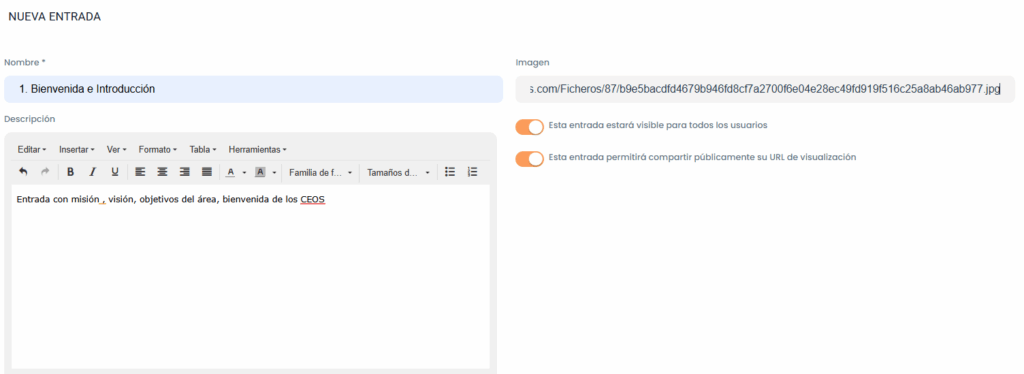
Task: Insert a bulleted list
Action: [450, 172]
